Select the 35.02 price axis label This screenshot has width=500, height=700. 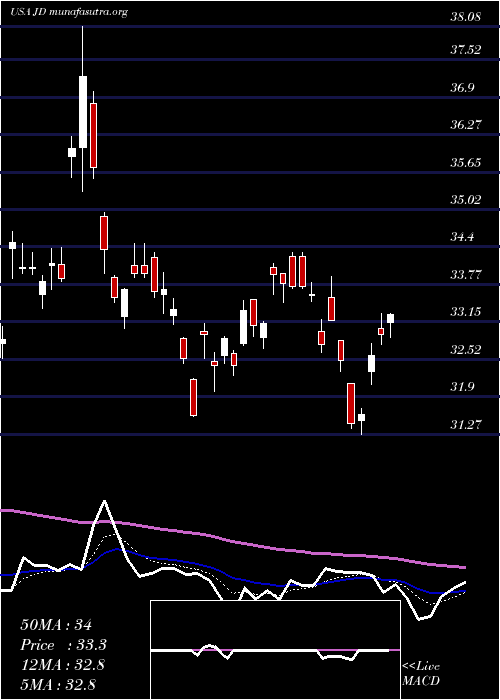465,199
